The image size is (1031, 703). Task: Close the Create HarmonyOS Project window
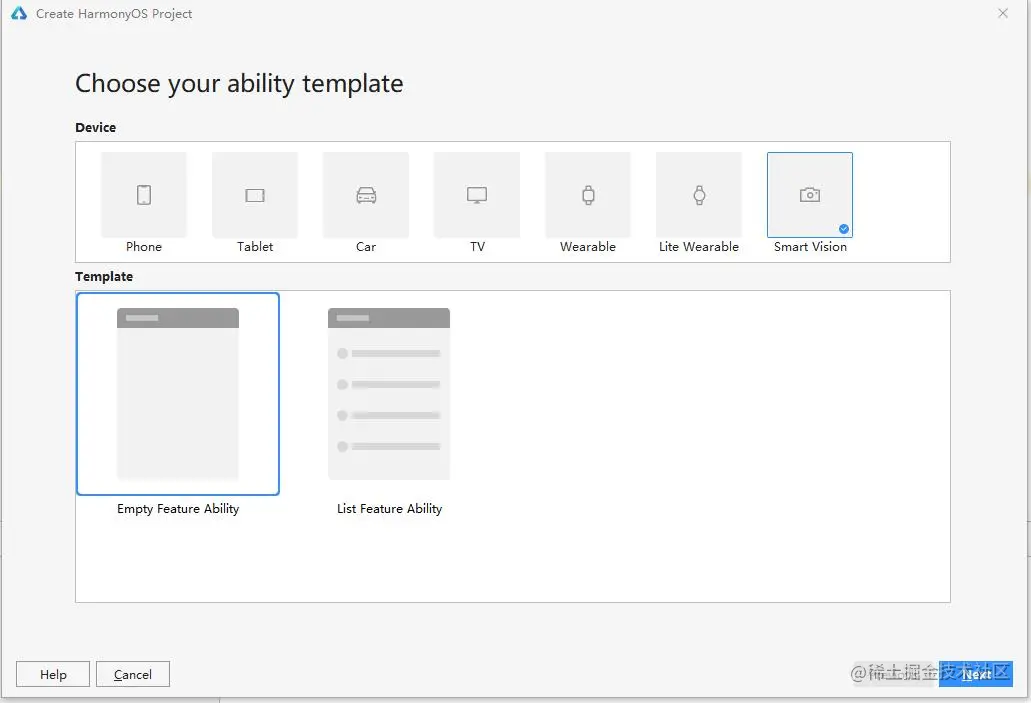[x=1003, y=13]
